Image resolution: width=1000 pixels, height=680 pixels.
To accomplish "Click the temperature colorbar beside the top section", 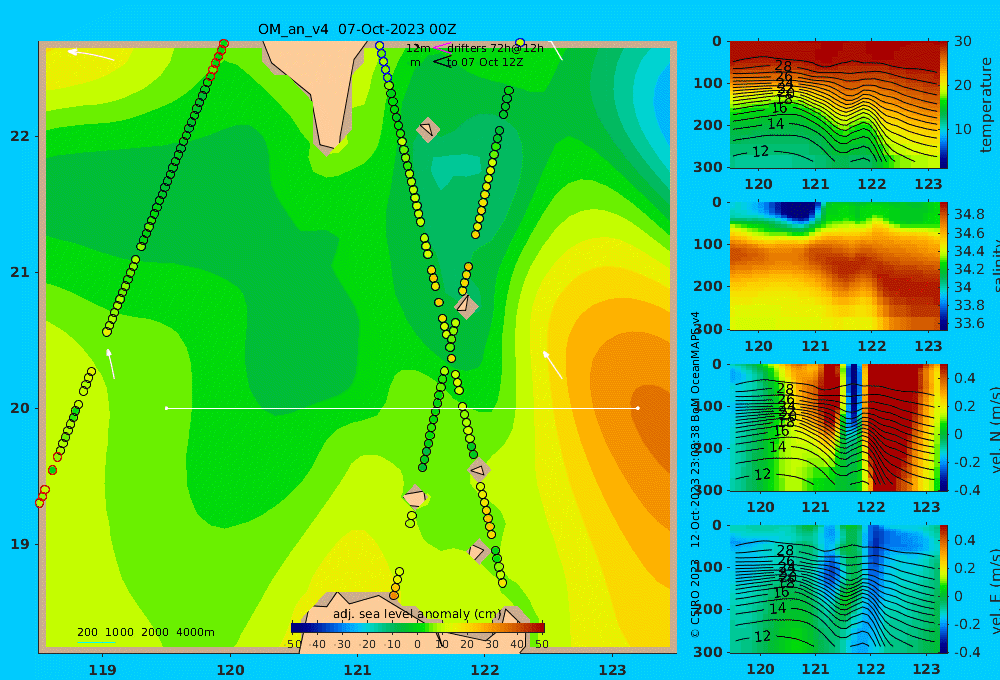I will point(944,105).
